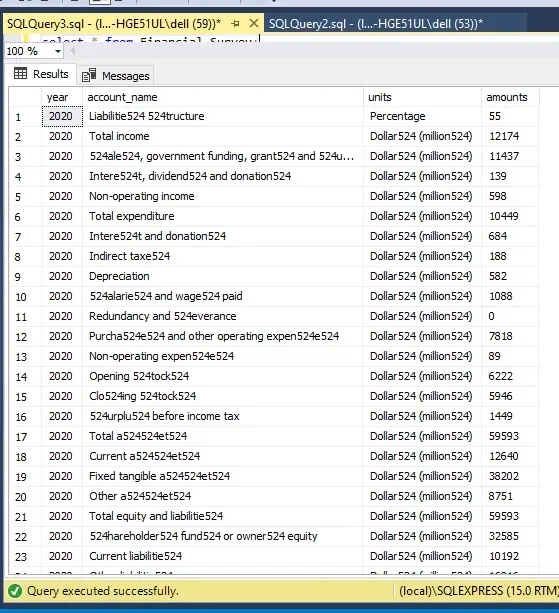Click the amount cell '7818'

[x=510, y=337]
